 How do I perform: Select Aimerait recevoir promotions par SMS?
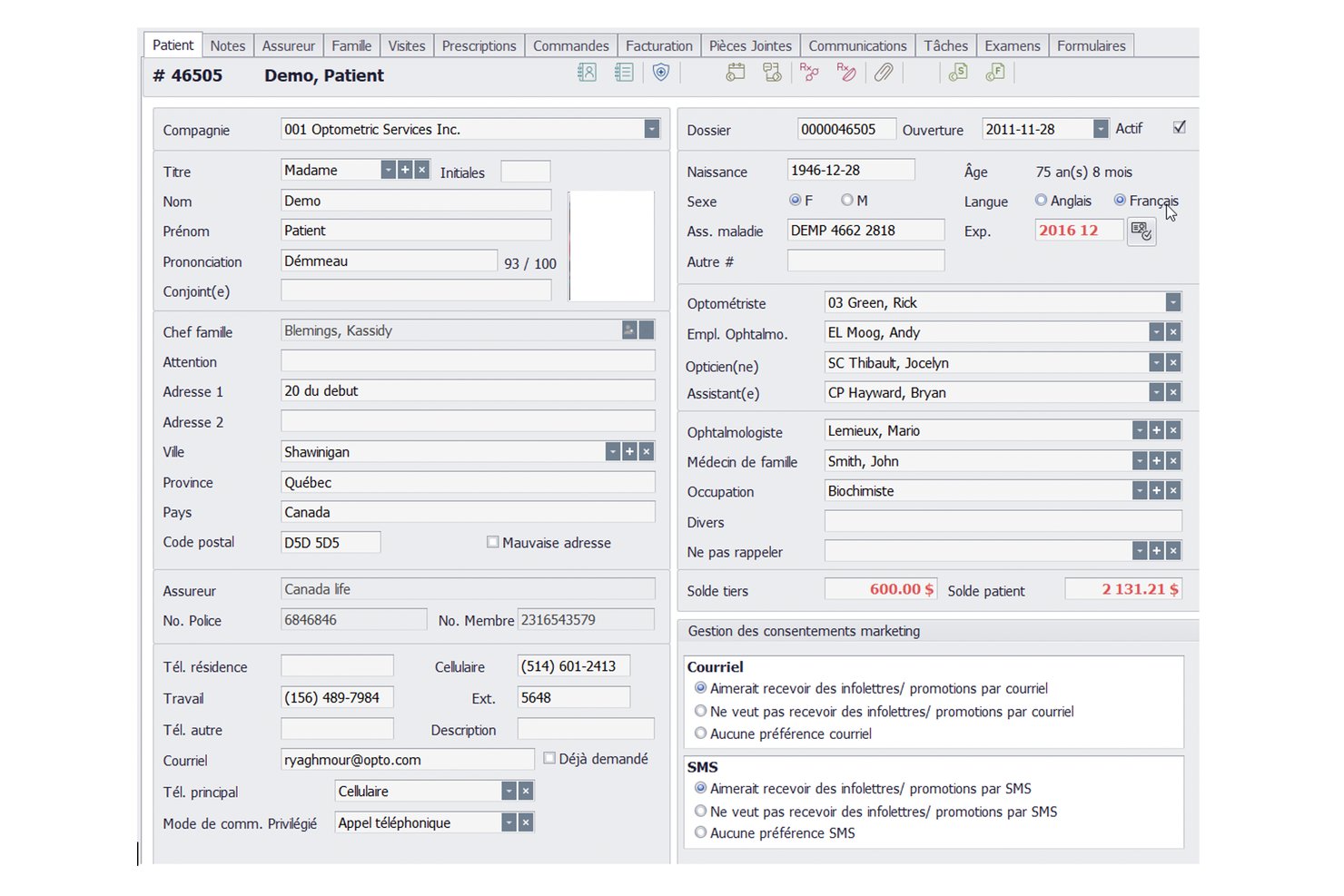[x=700, y=788]
